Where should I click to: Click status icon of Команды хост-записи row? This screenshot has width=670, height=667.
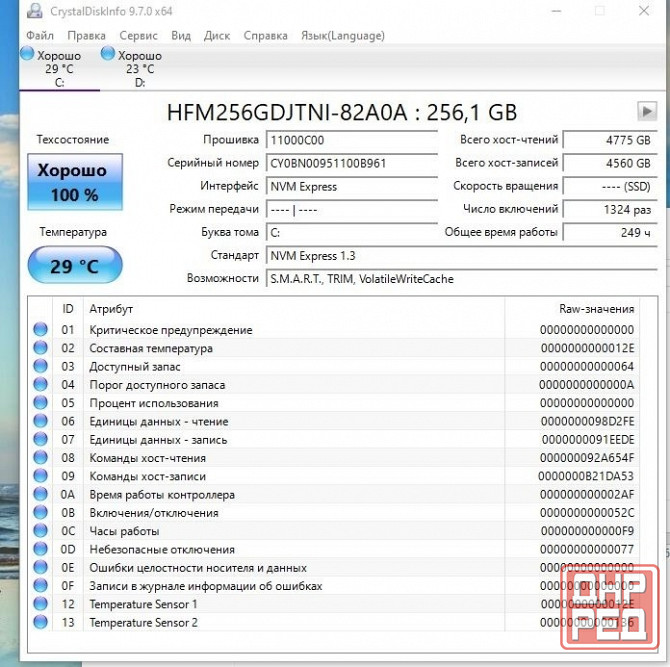pos(41,476)
